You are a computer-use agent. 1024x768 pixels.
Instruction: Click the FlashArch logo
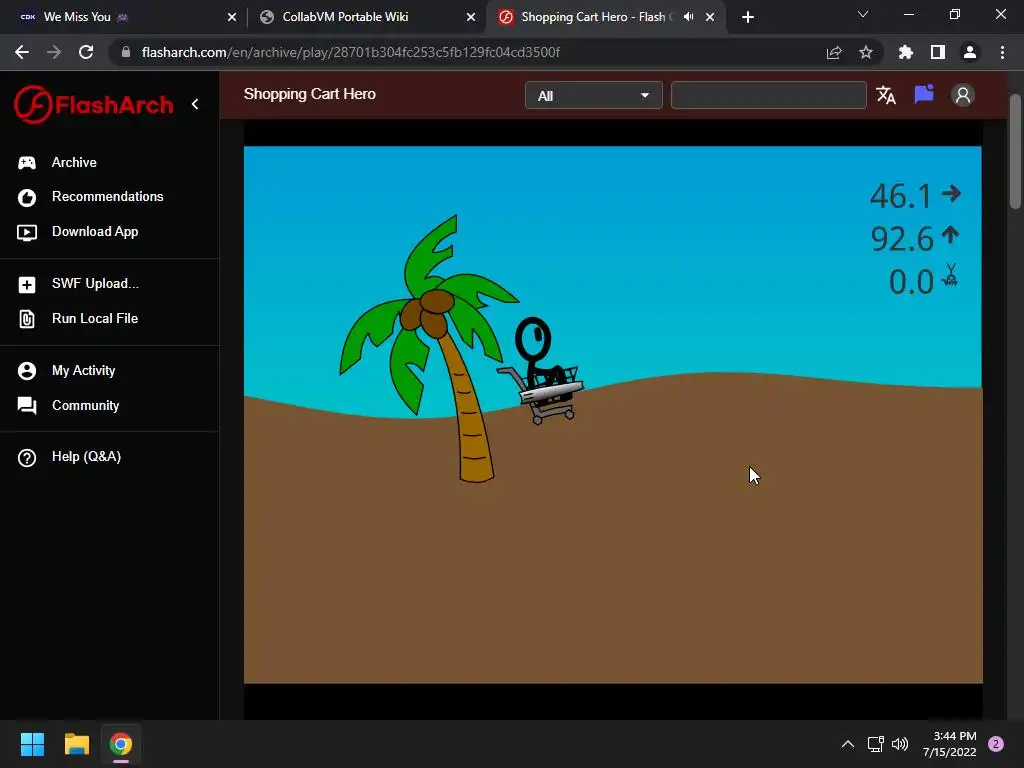point(94,104)
